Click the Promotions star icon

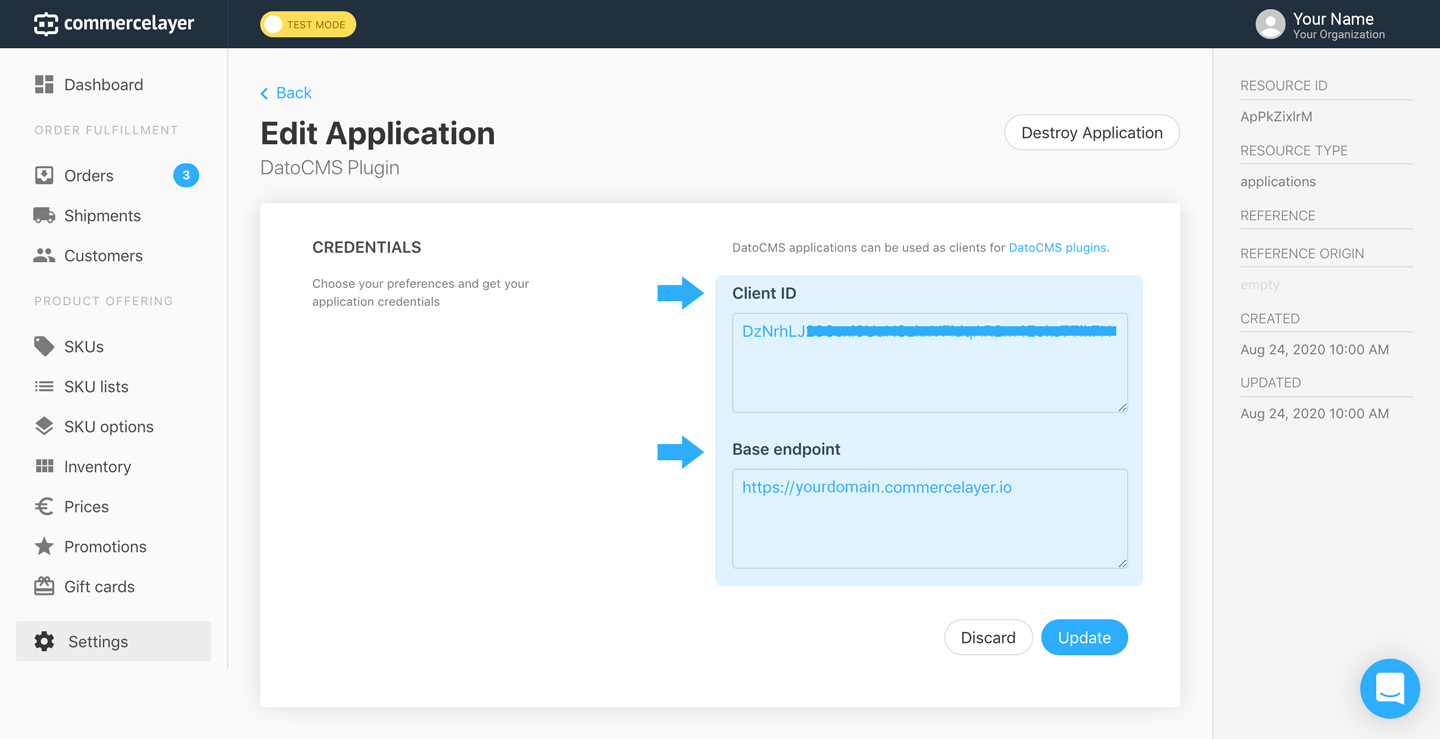pyautogui.click(x=44, y=546)
